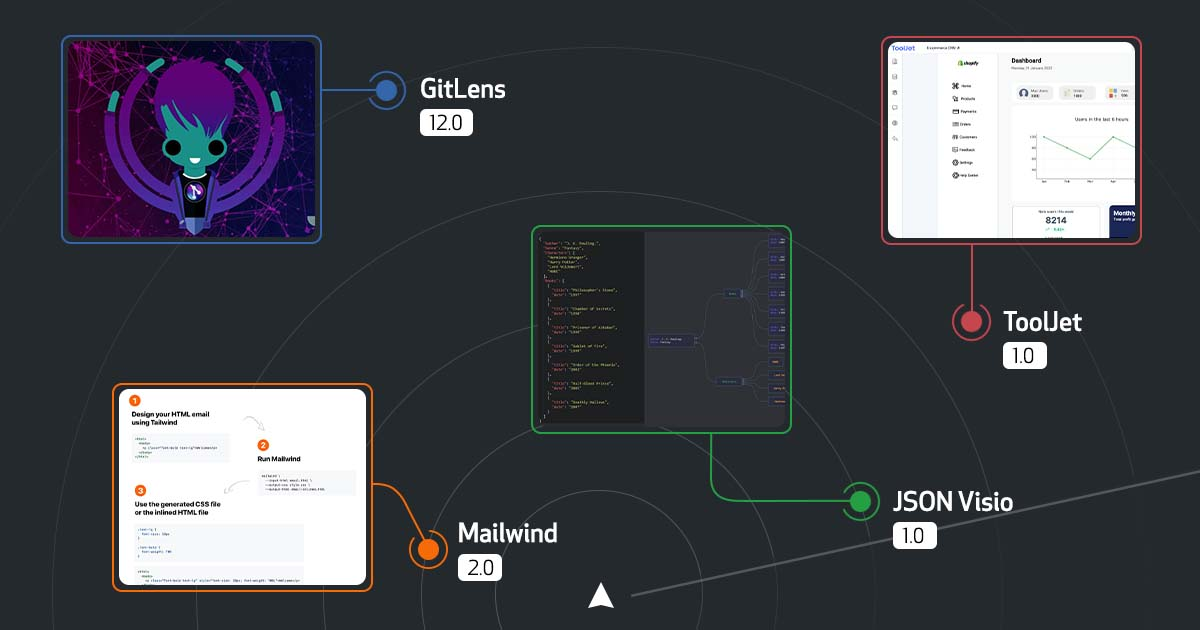Image resolution: width=1200 pixels, height=630 pixels.
Task: Click the GitLens mascot thumbnail
Action: [x=190, y=140]
